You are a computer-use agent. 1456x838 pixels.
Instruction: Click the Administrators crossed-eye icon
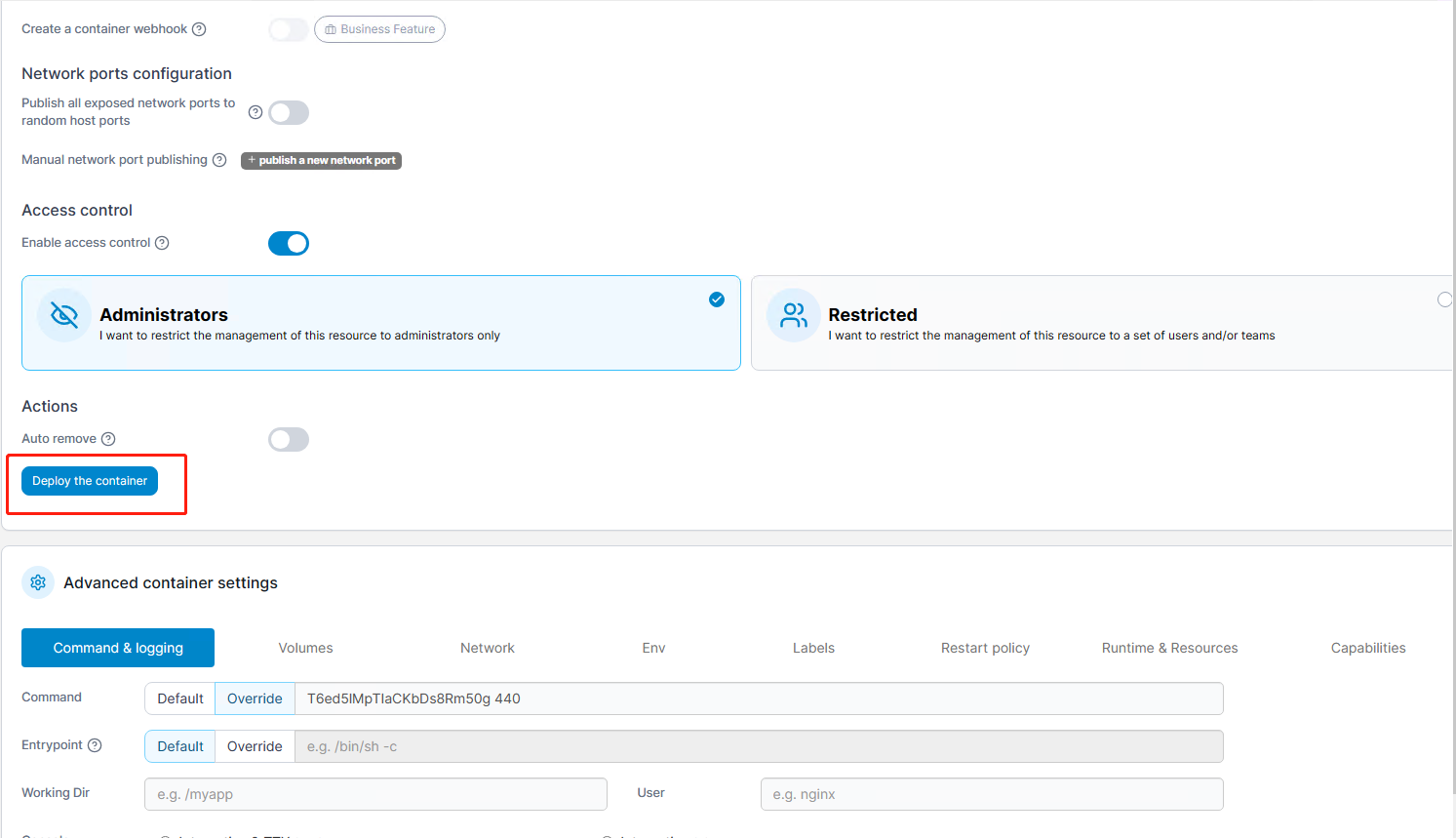[x=64, y=315]
